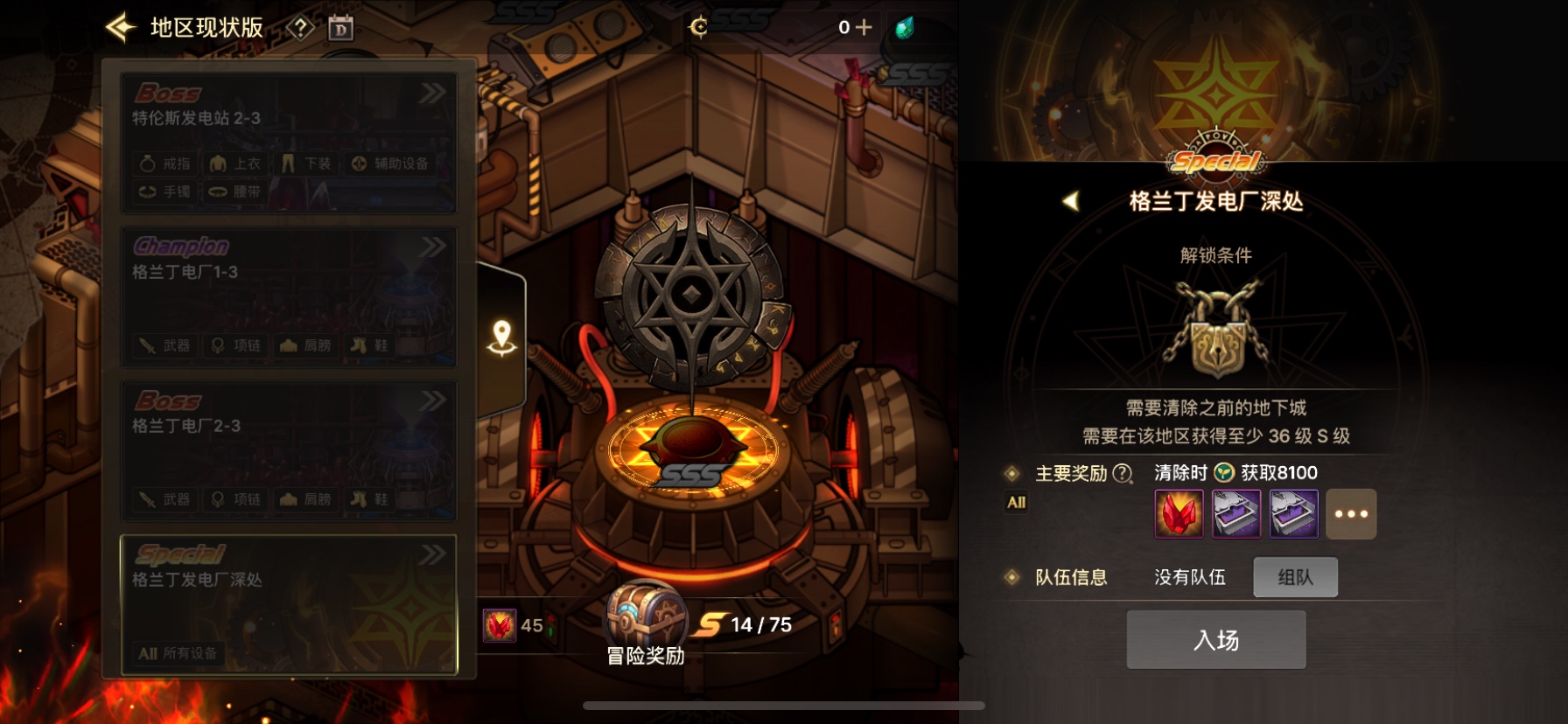This screenshot has height=724, width=1568.
Task: Show more rewards with the ellipsis button
Action: point(1351,513)
